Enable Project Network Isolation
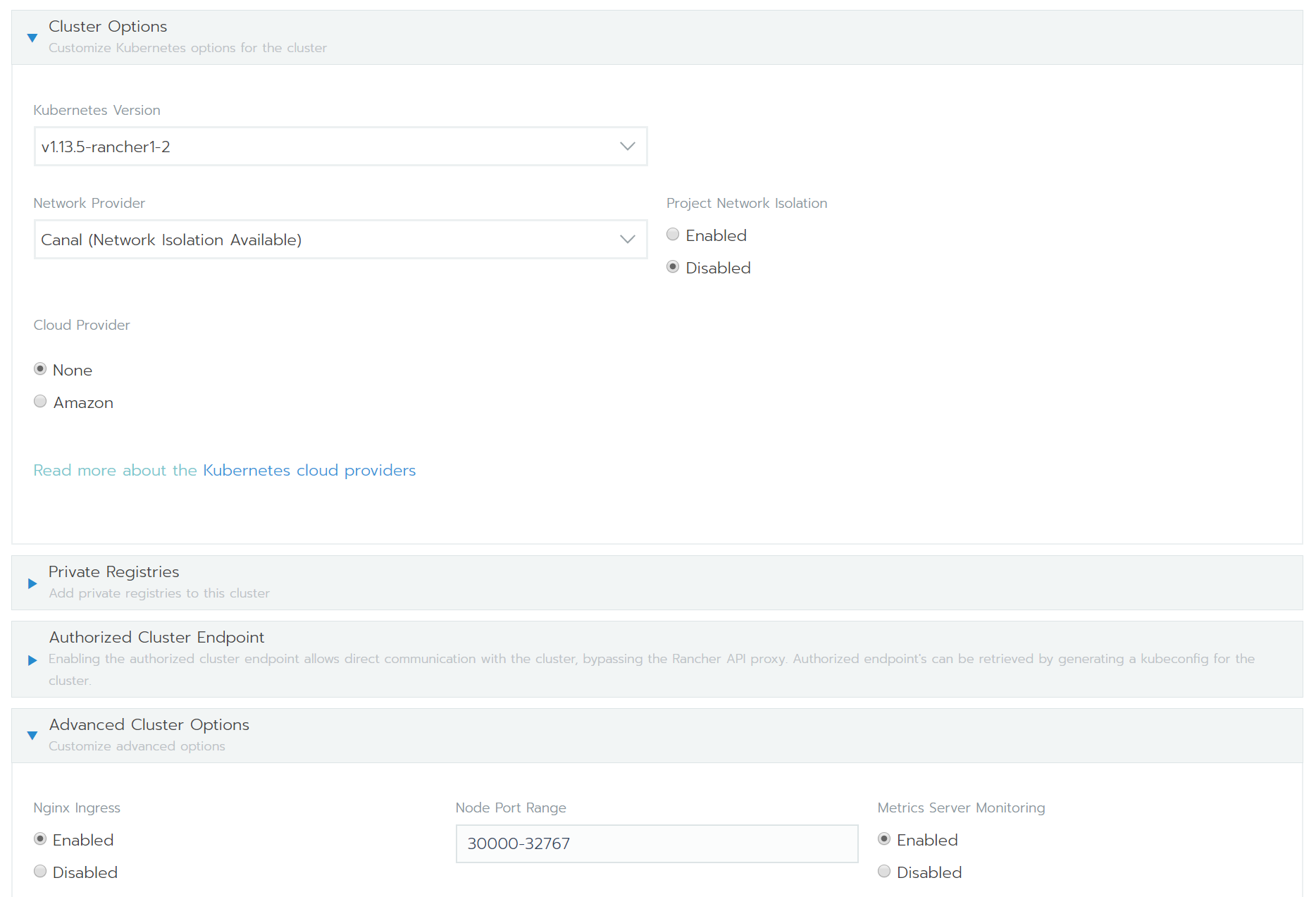The width and height of the screenshot is (1316, 897). pyautogui.click(x=672, y=234)
